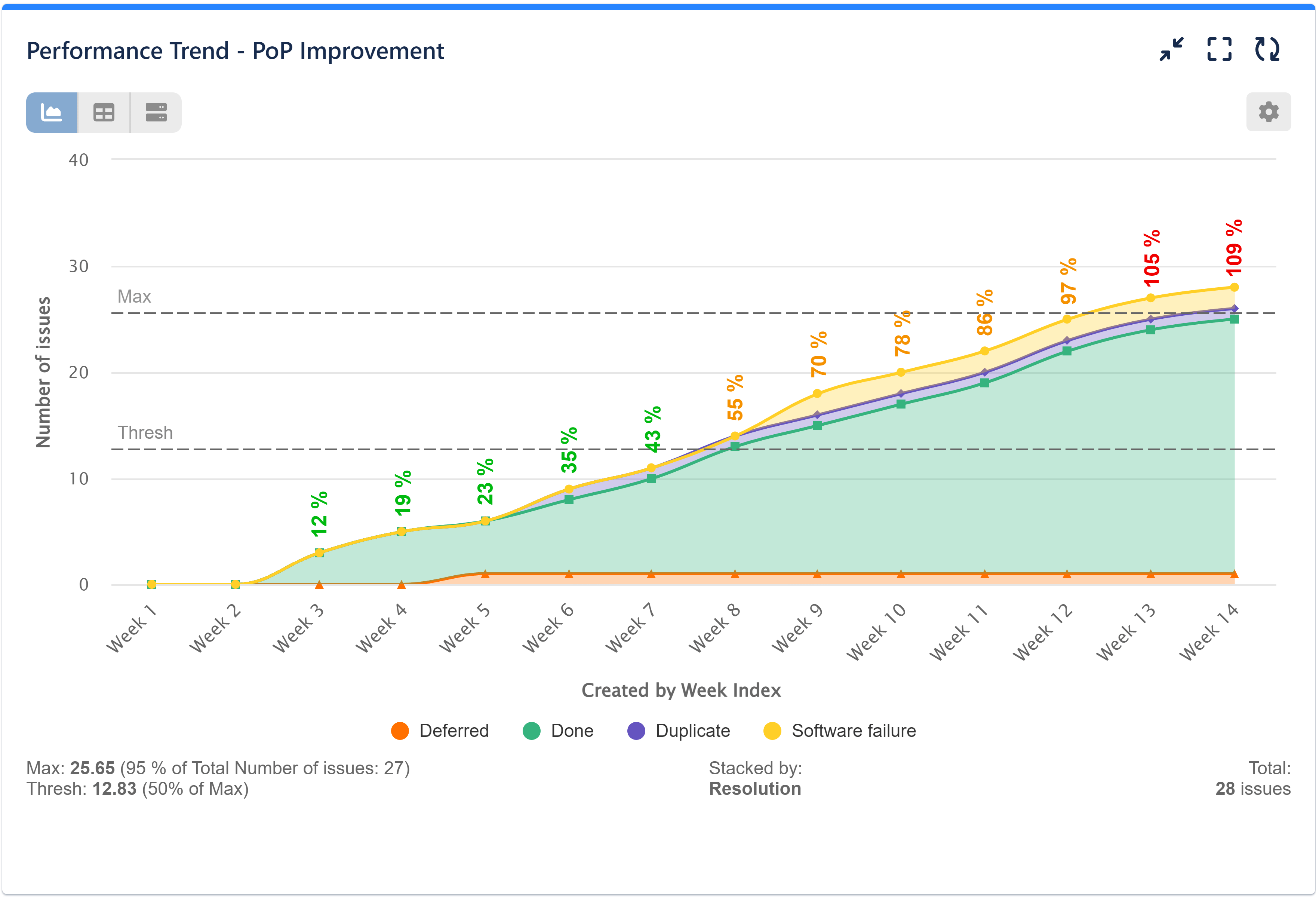Open the gadget settings gear

[1269, 111]
